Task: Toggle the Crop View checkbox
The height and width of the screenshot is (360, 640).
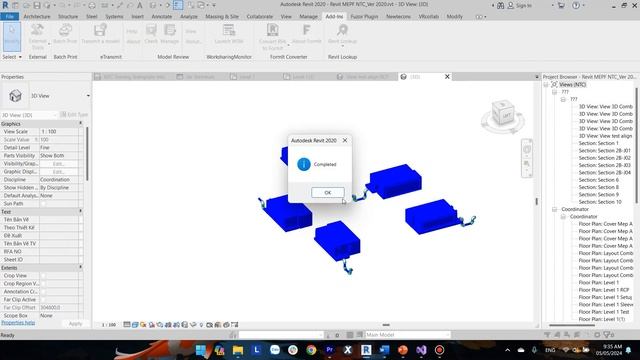Action: (x=44, y=276)
